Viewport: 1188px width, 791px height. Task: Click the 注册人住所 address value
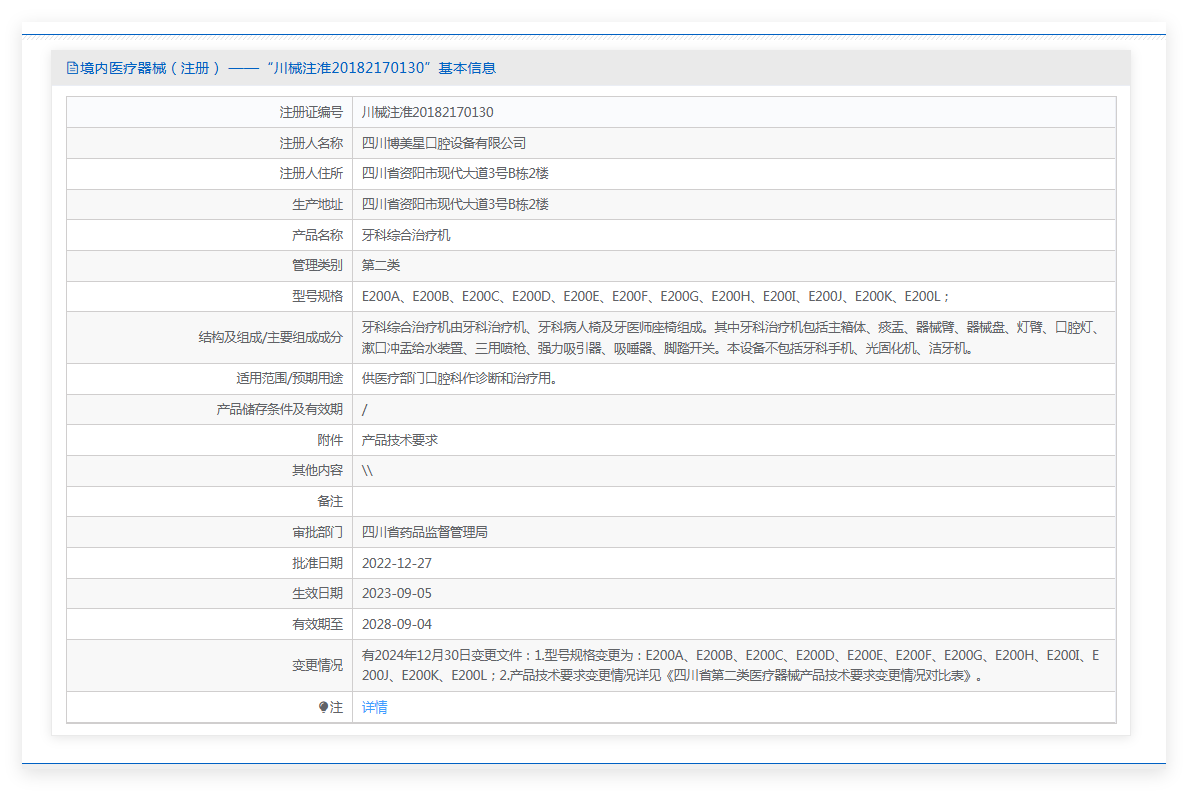tap(455, 173)
